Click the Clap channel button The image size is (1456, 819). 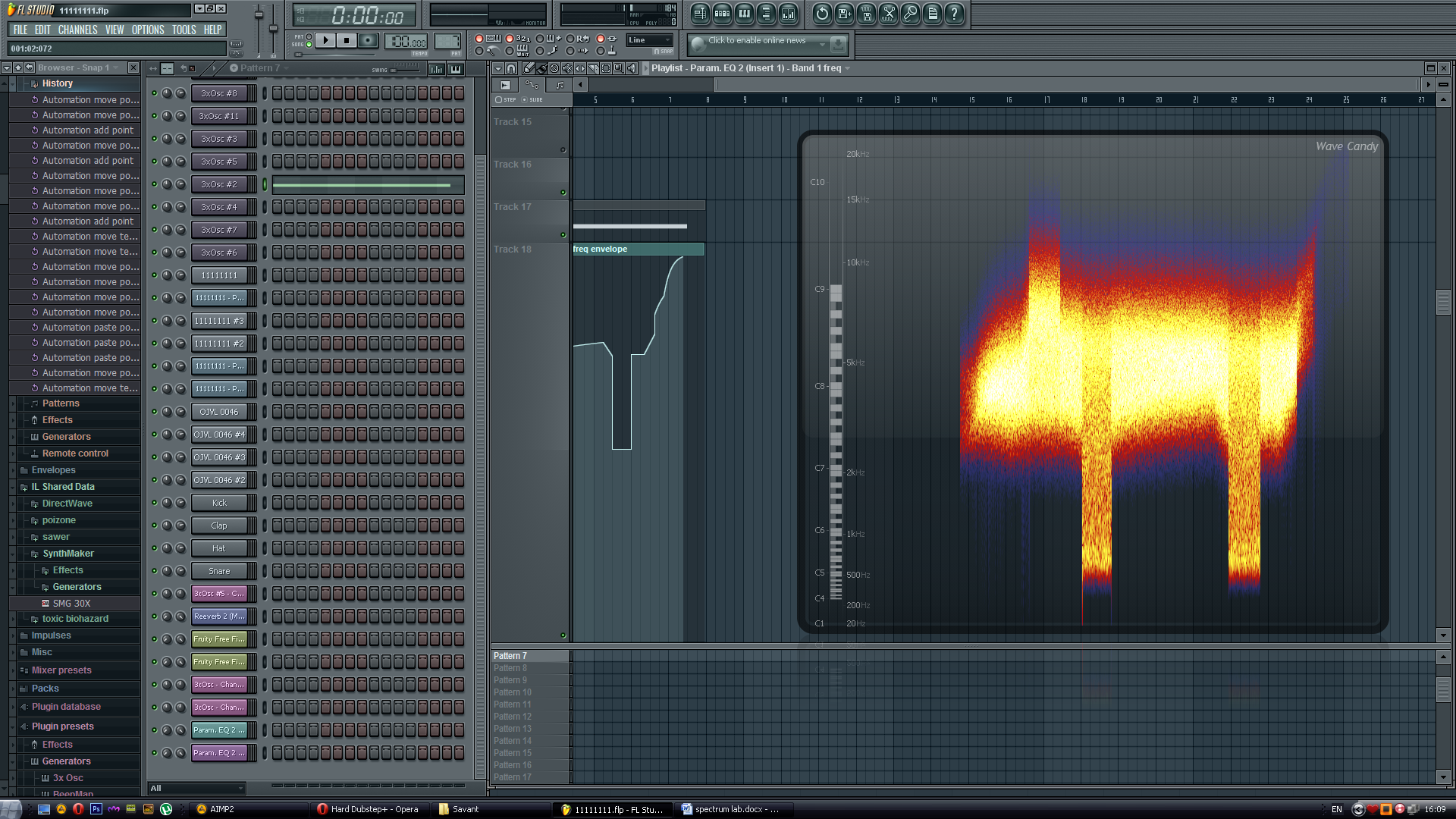click(x=219, y=526)
